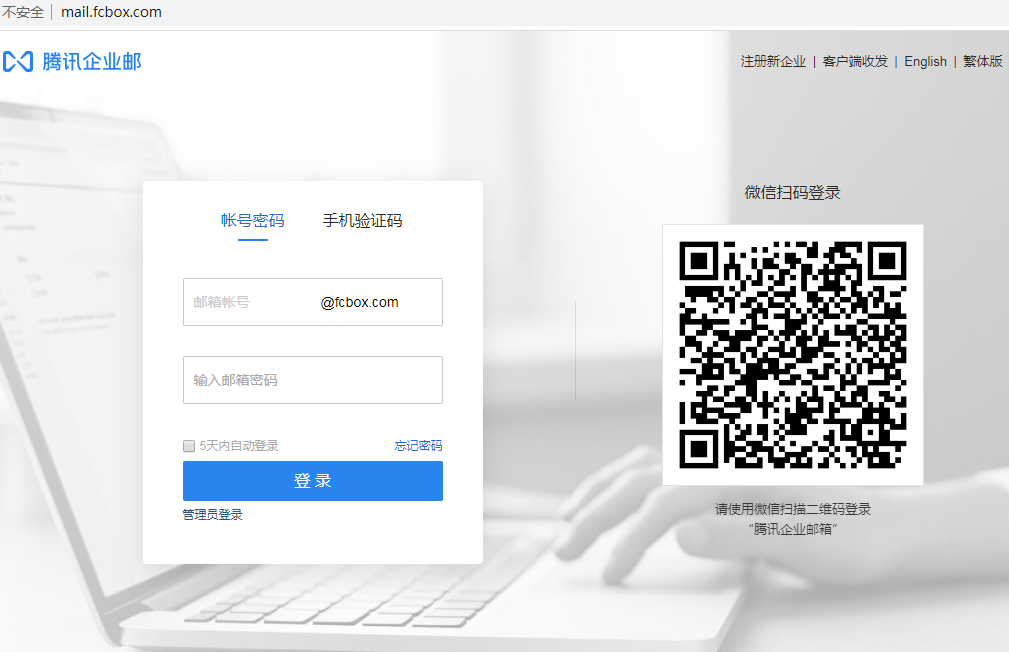Click the 输入邮箱密码 password field
The width and height of the screenshot is (1009, 652).
click(x=312, y=380)
